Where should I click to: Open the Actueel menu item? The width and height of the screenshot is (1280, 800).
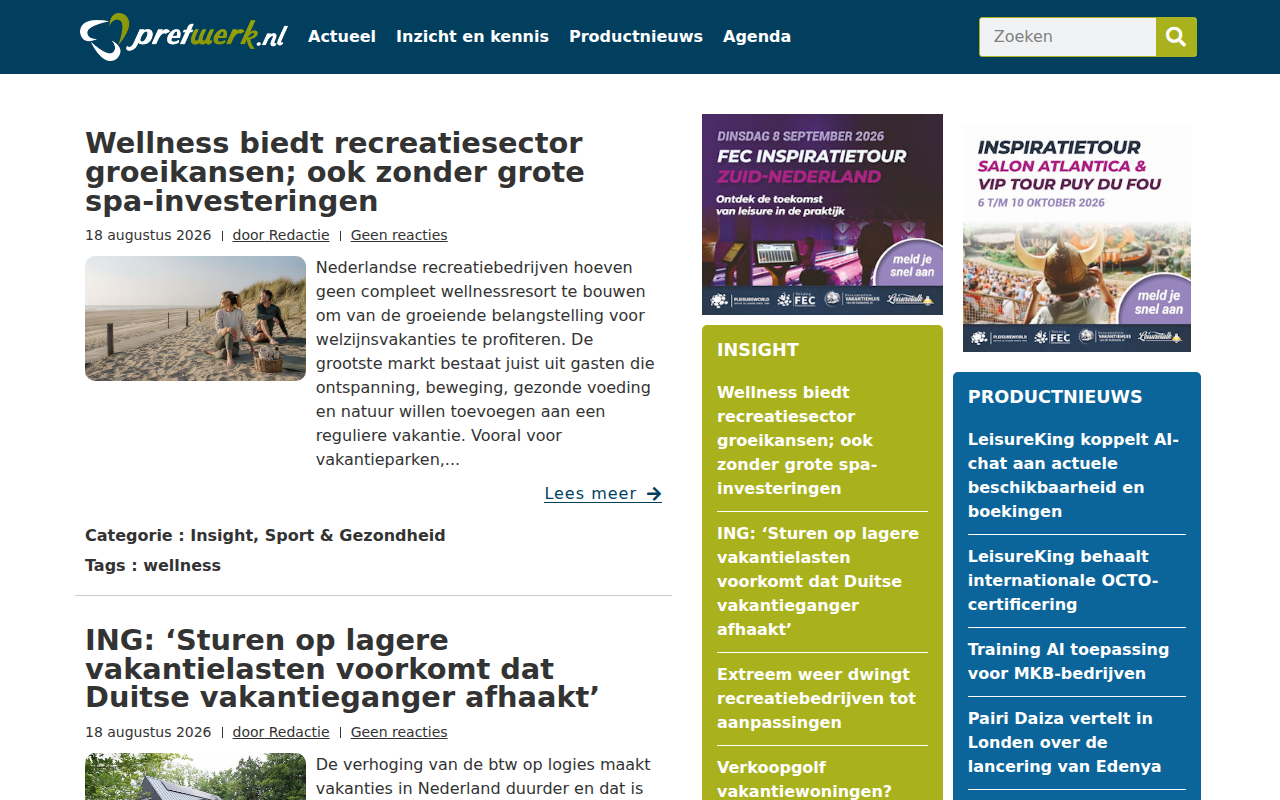[342, 36]
